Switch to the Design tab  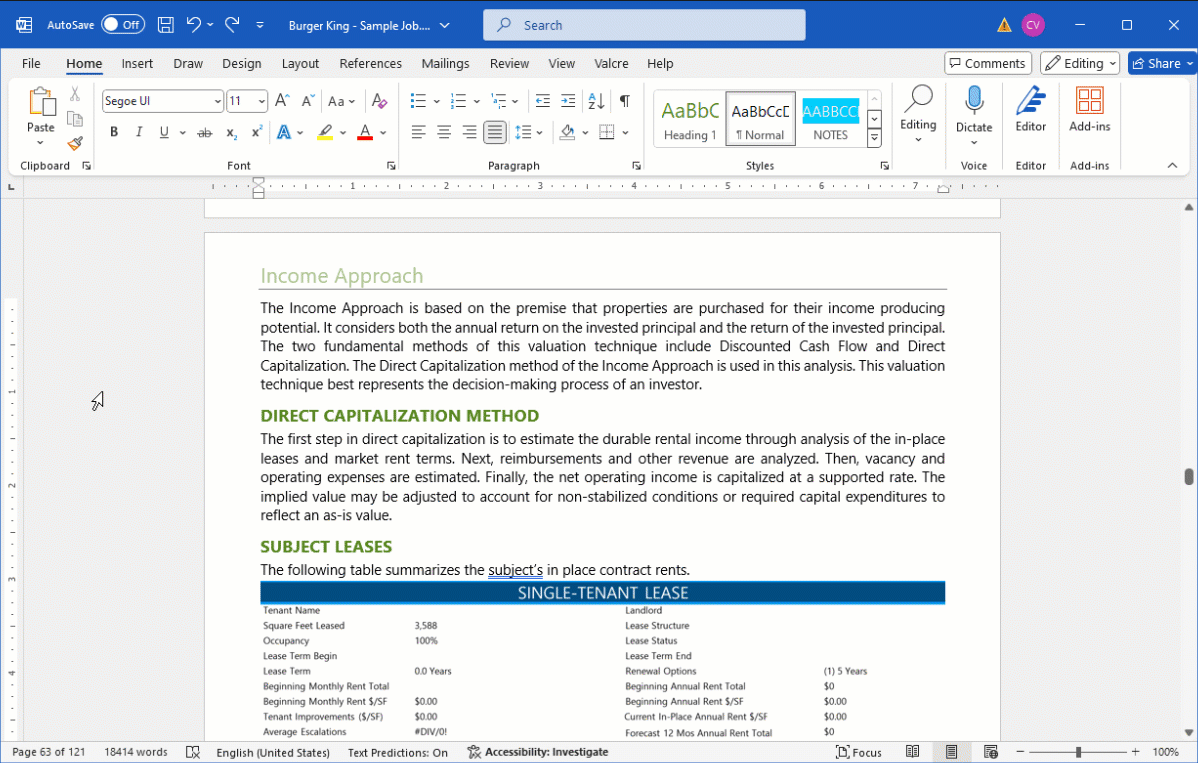[x=242, y=63]
